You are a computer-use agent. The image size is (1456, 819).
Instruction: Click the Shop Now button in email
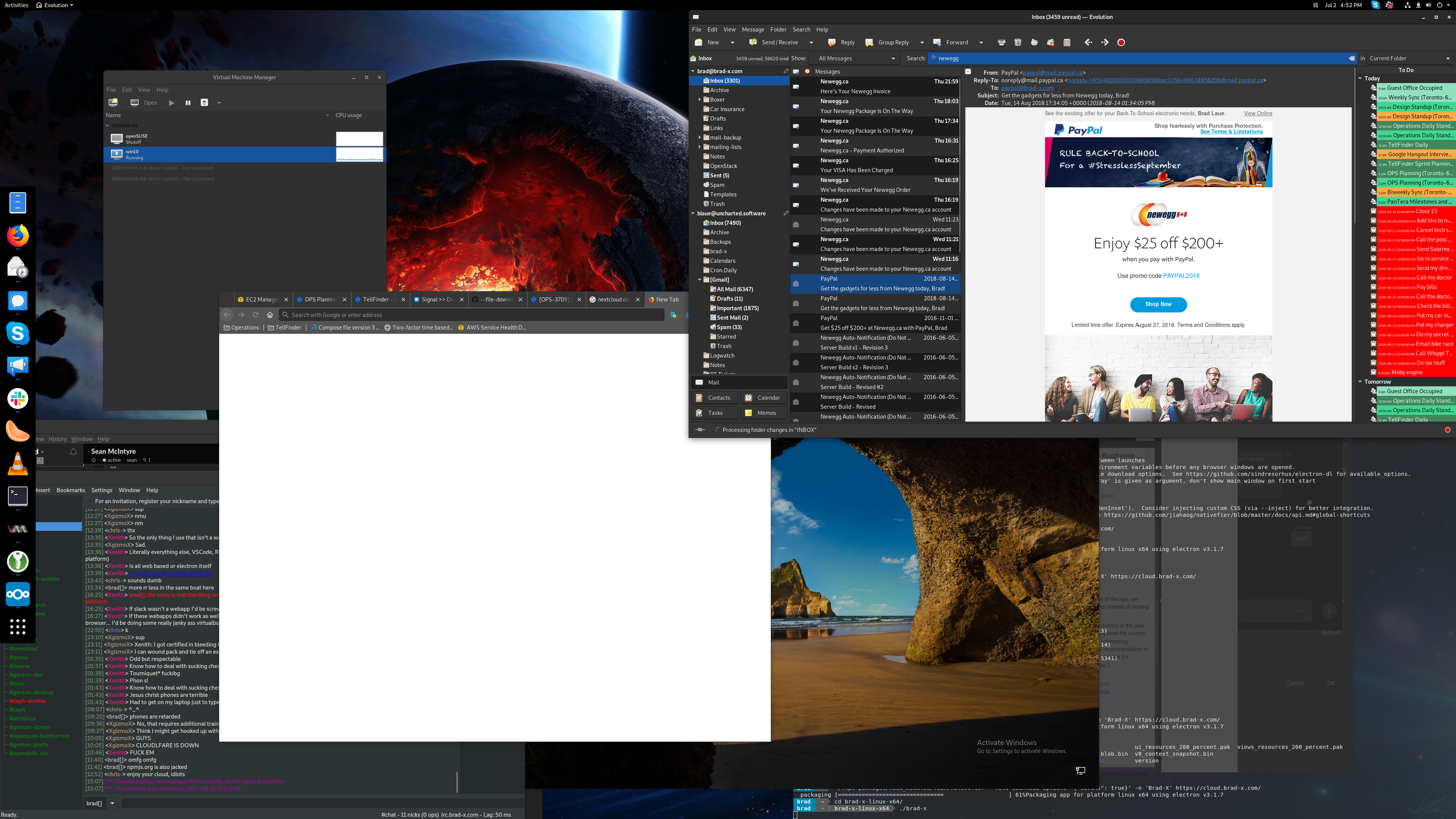point(1158,304)
